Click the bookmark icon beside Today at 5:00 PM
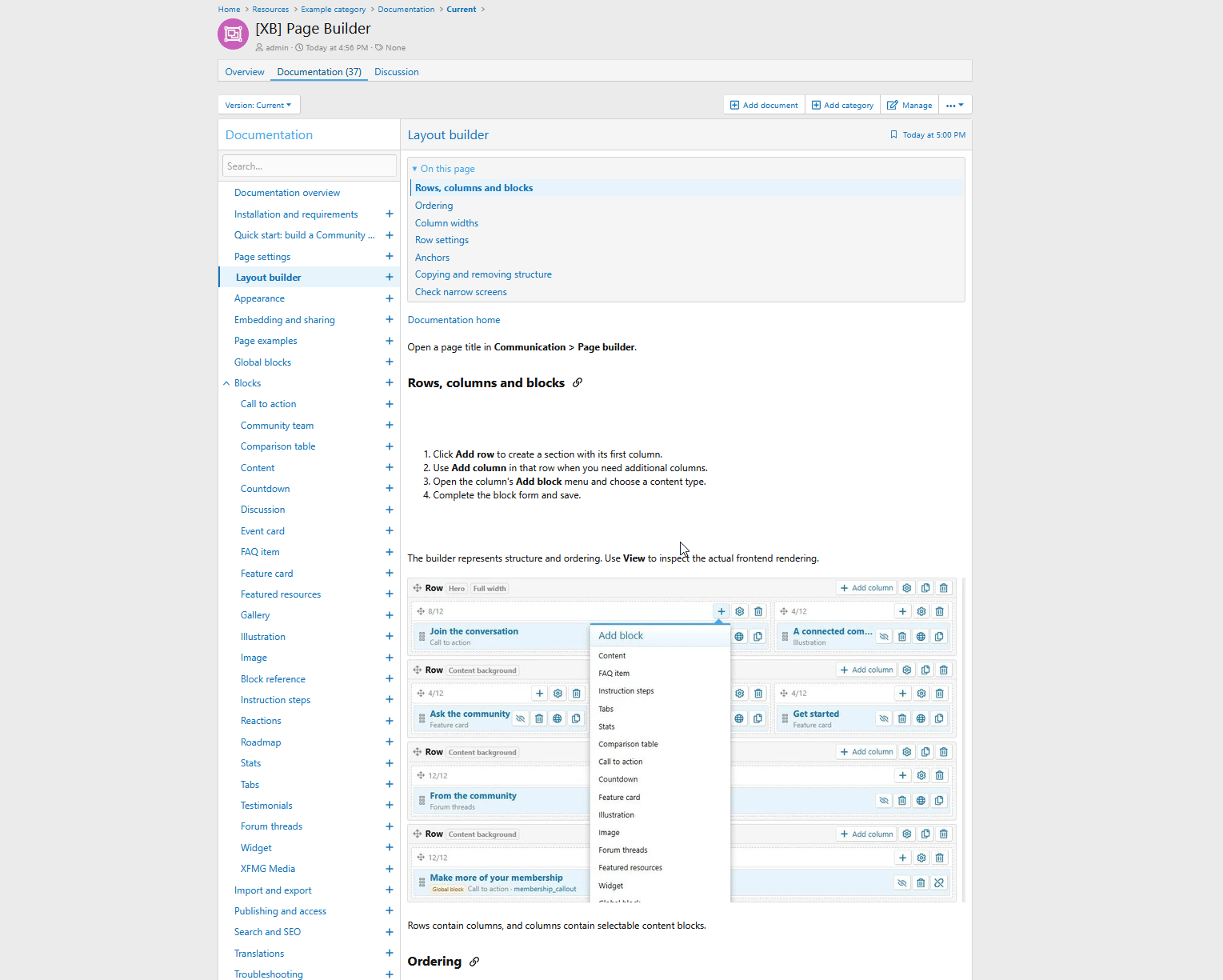Image resolution: width=1223 pixels, height=980 pixels. point(893,135)
